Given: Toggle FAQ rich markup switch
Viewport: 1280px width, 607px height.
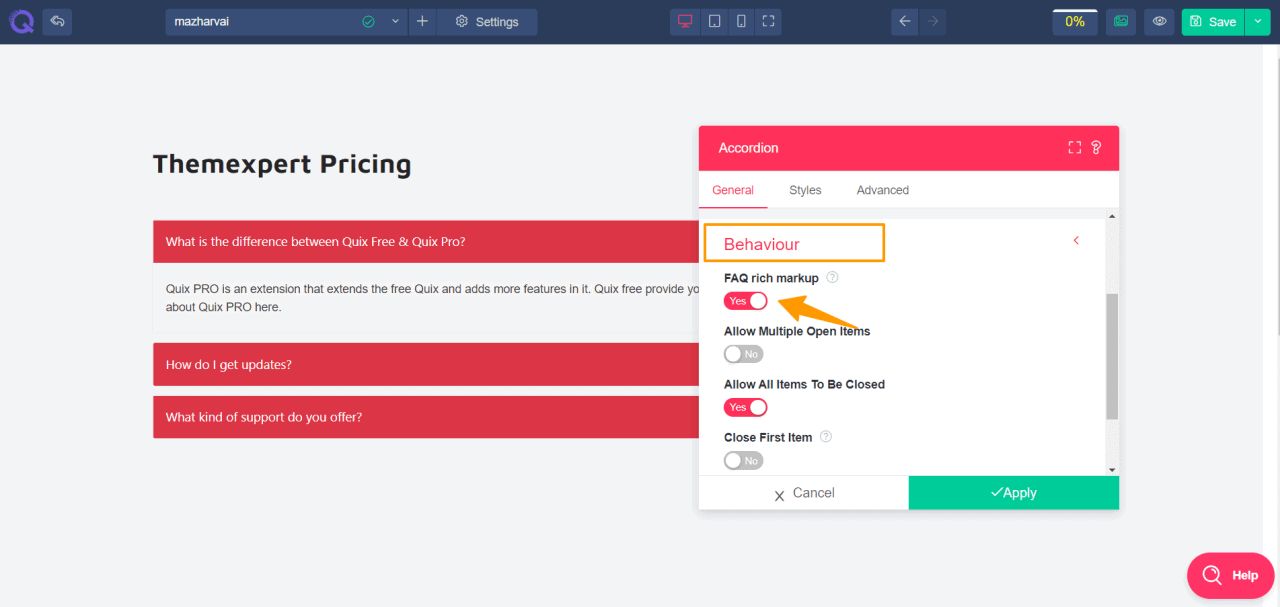Looking at the screenshot, I should click(745, 301).
